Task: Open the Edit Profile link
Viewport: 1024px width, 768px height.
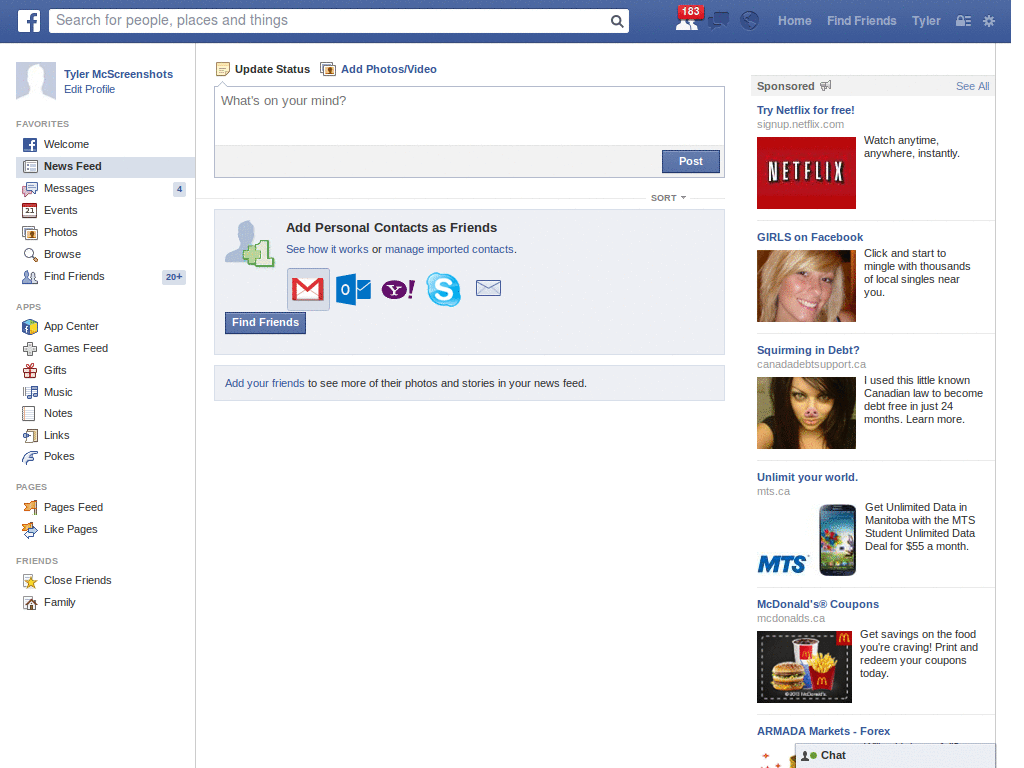Action: pos(89,89)
